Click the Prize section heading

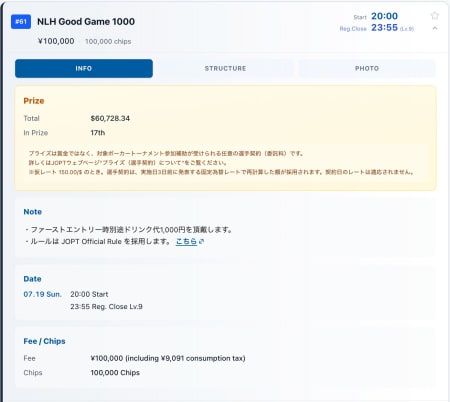[x=34, y=101]
